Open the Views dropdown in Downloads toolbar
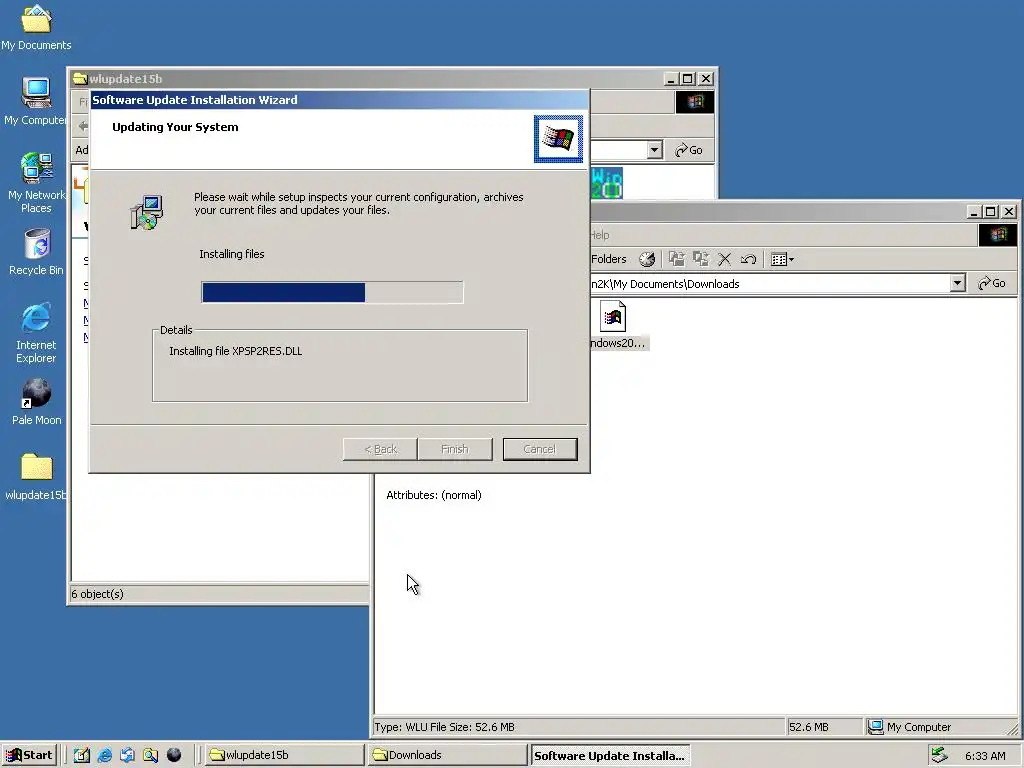The image size is (1024, 768). pyautogui.click(x=782, y=259)
